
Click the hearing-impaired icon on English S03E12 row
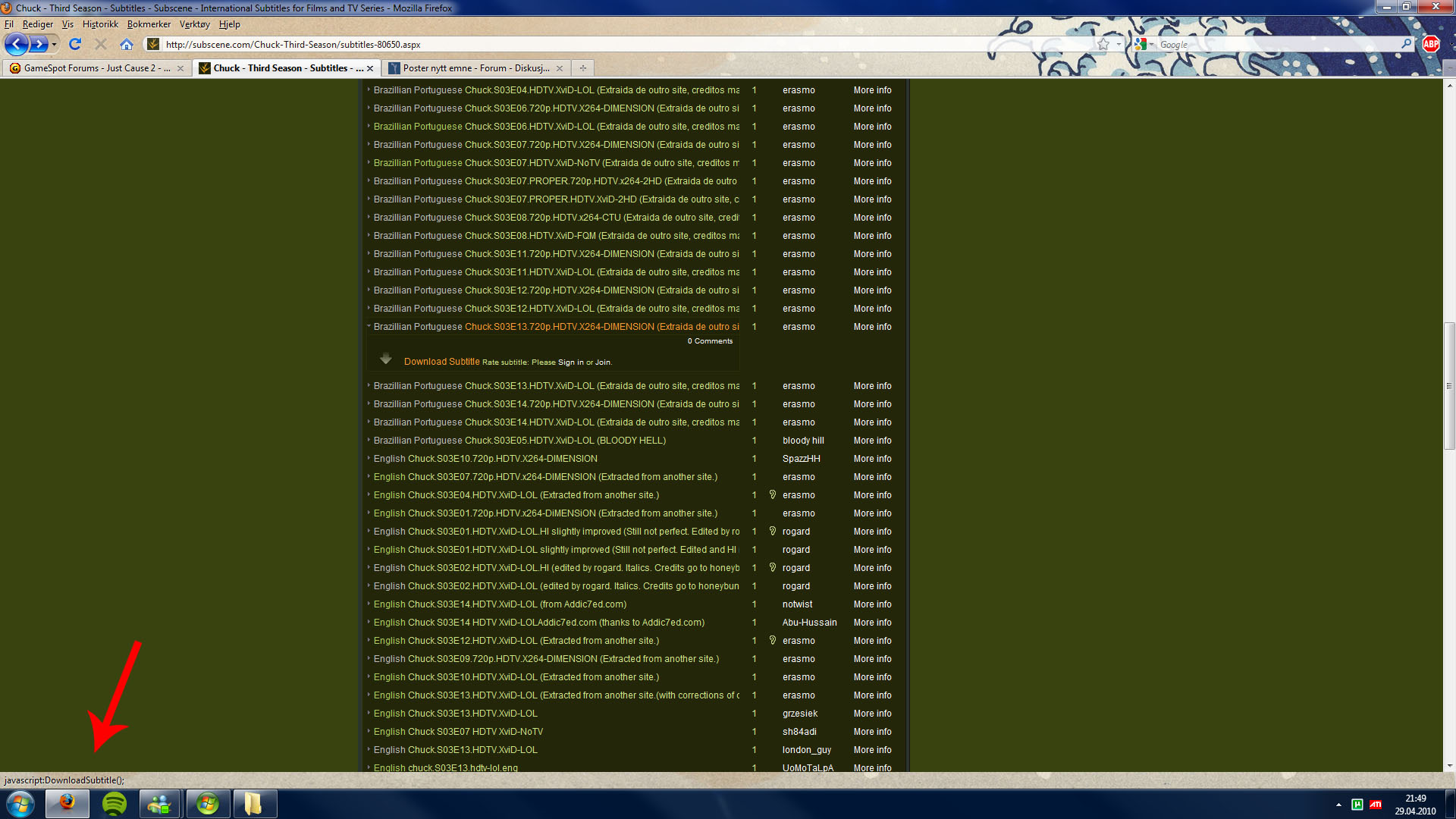coord(773,640)
